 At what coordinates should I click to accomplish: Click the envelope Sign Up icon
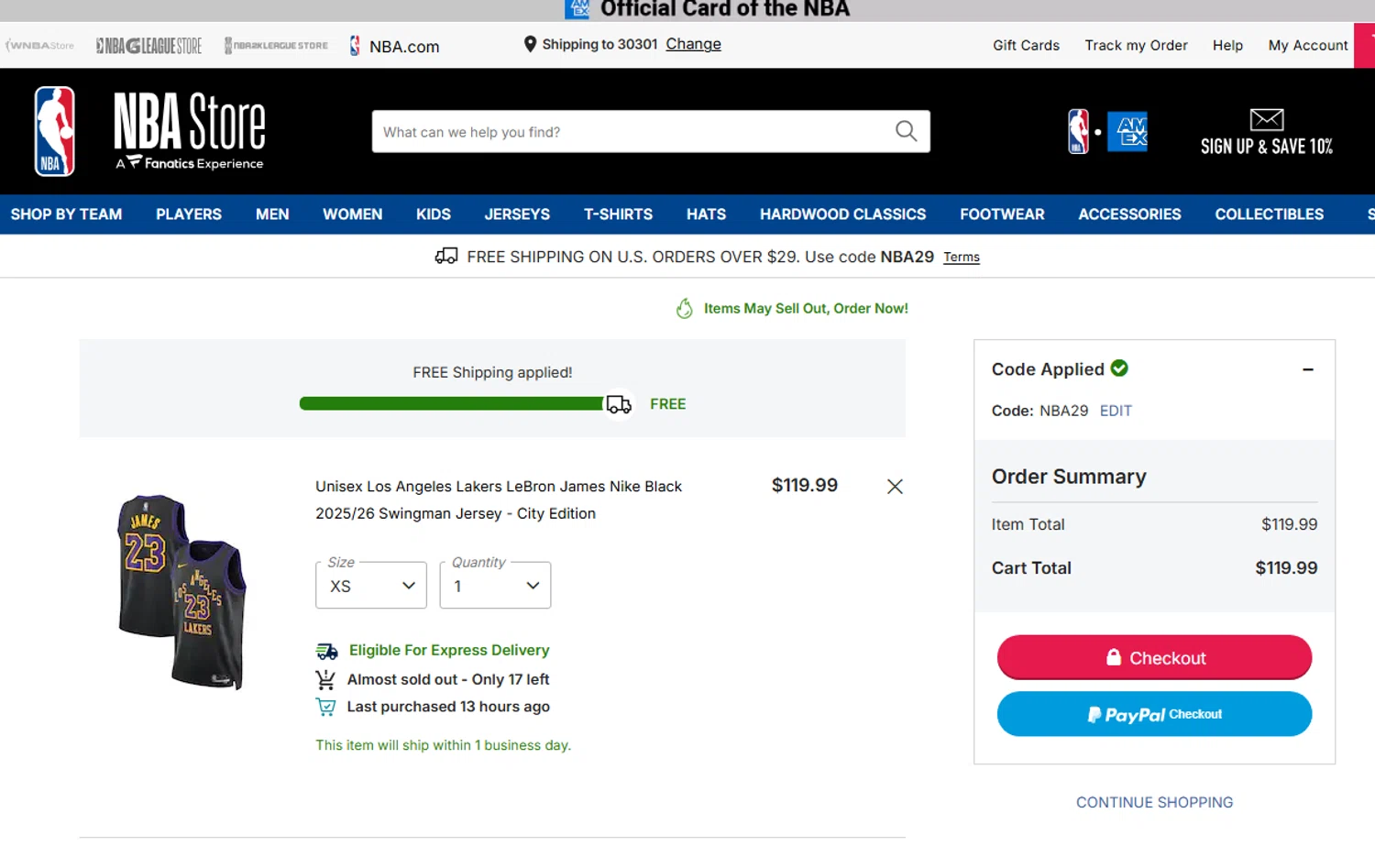coord(1266,119)
